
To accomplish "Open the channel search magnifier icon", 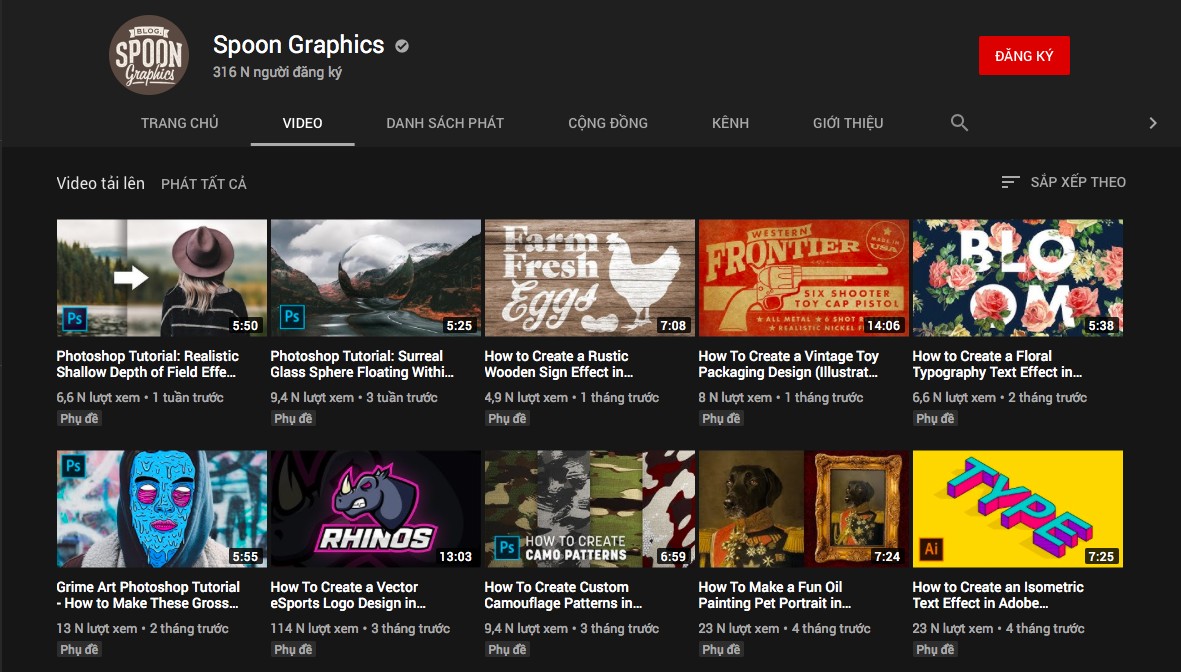I will tap(959, 123).
